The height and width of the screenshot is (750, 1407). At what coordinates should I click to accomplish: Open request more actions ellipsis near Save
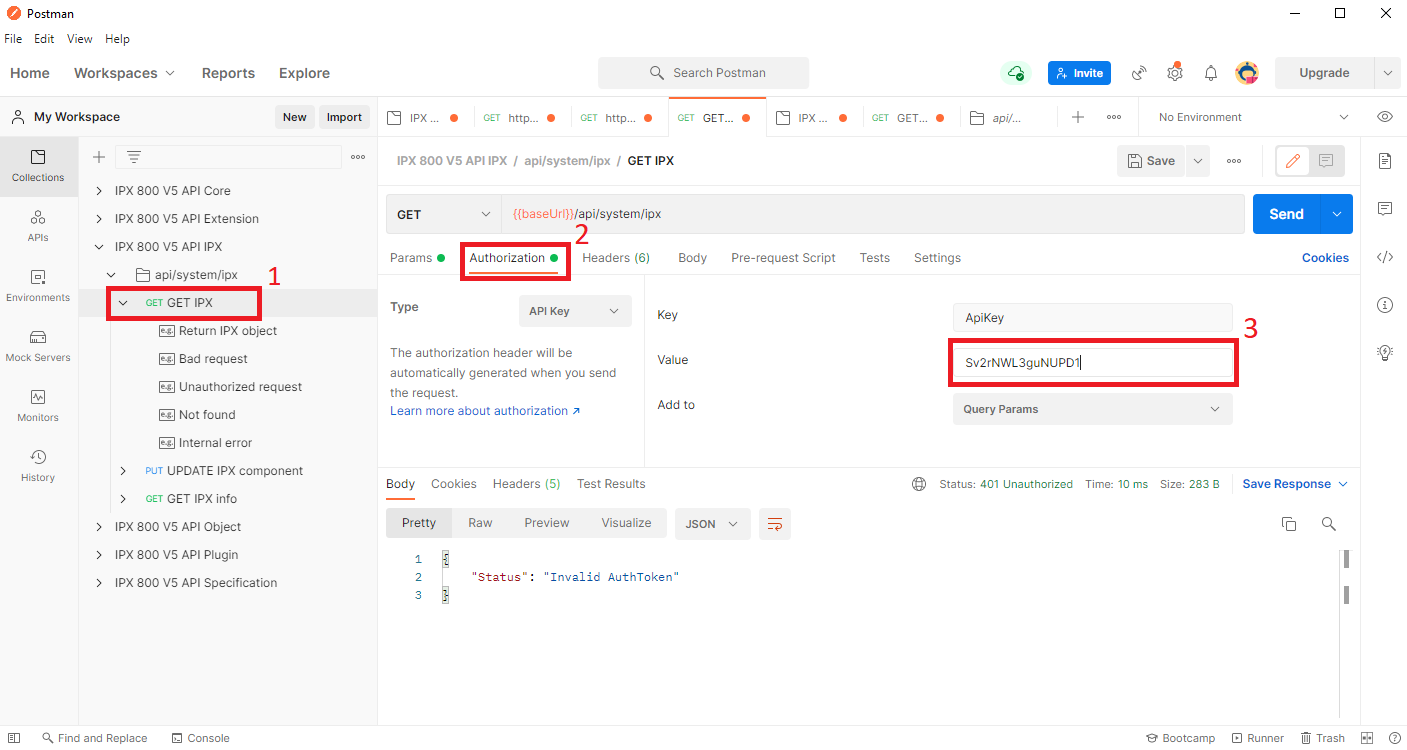[x=1234, y=161]
